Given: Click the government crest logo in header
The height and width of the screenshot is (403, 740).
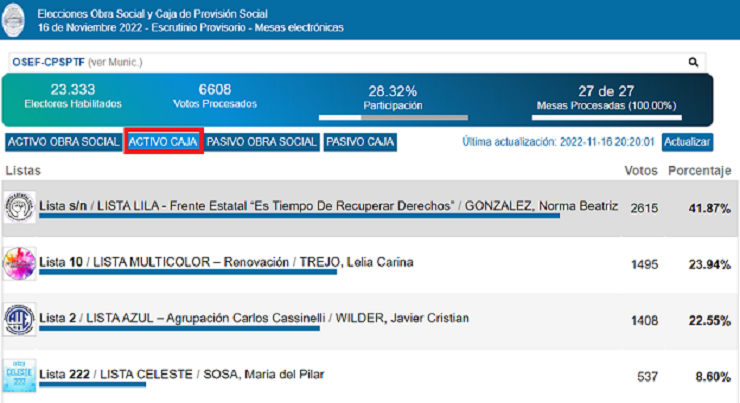Looking at the screenshot, I should [17, 20].
